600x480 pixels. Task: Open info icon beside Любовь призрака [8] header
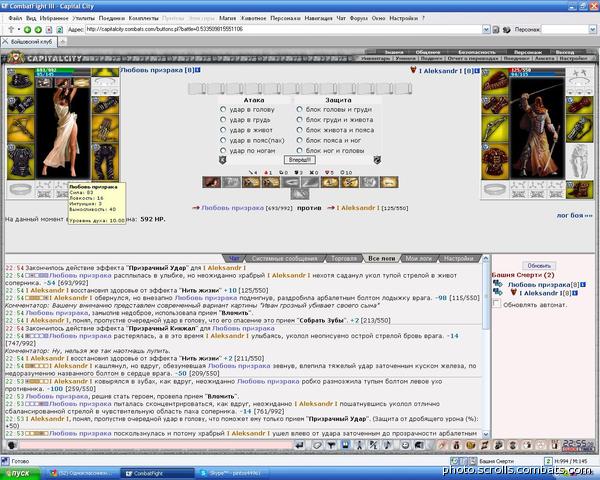[198, 70]
